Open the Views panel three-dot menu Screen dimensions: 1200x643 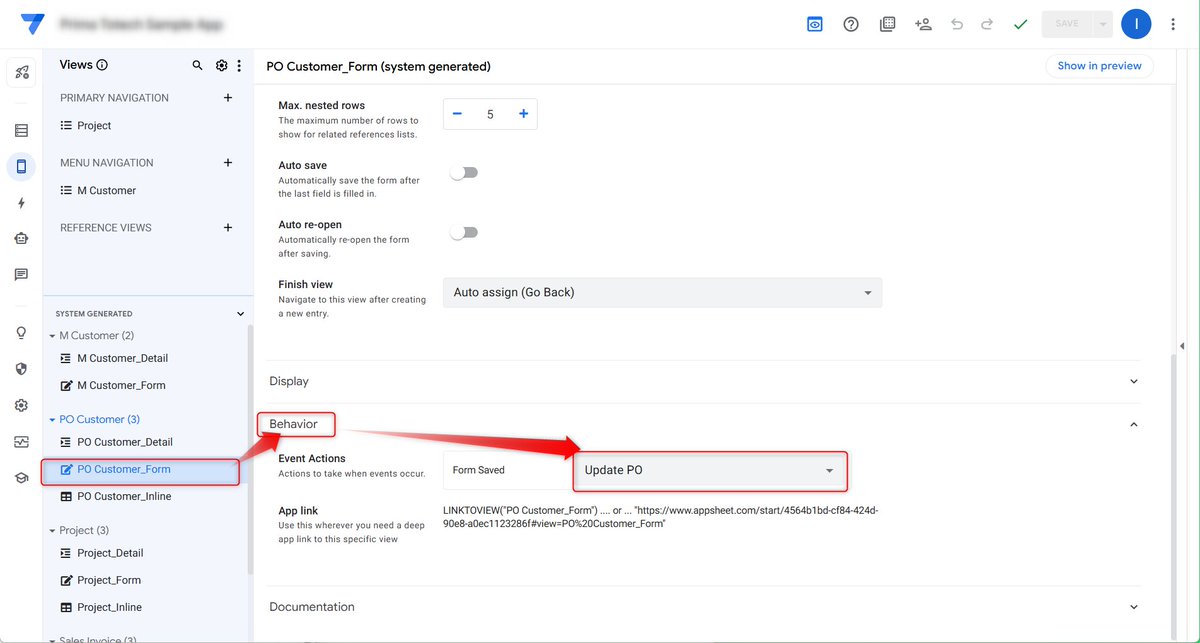[x=238, y=65]
